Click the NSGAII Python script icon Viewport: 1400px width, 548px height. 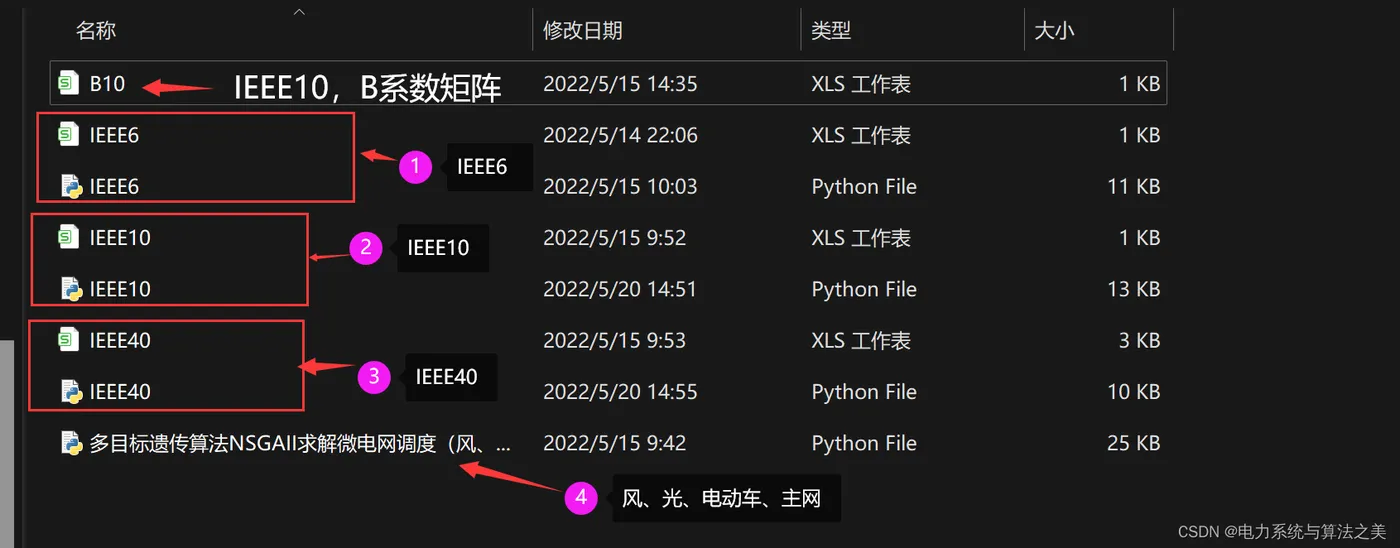pyautogui.click(x=70, y=443)
